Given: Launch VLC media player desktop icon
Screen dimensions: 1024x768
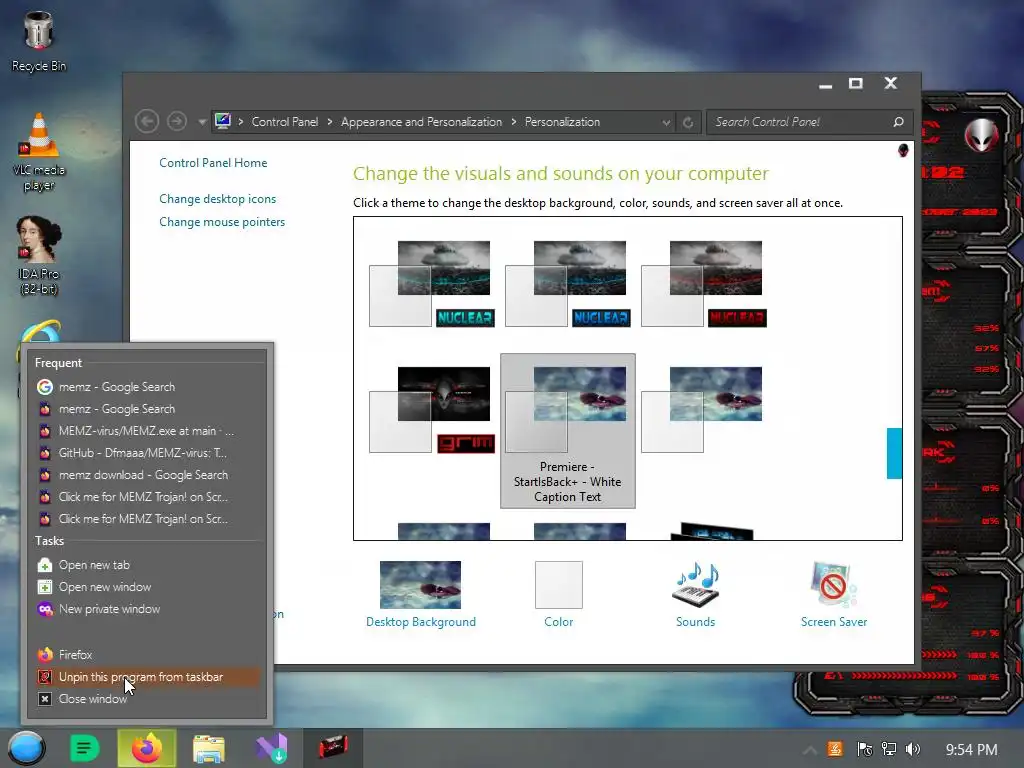Looking at the screenshot, I should click(39, 152).
